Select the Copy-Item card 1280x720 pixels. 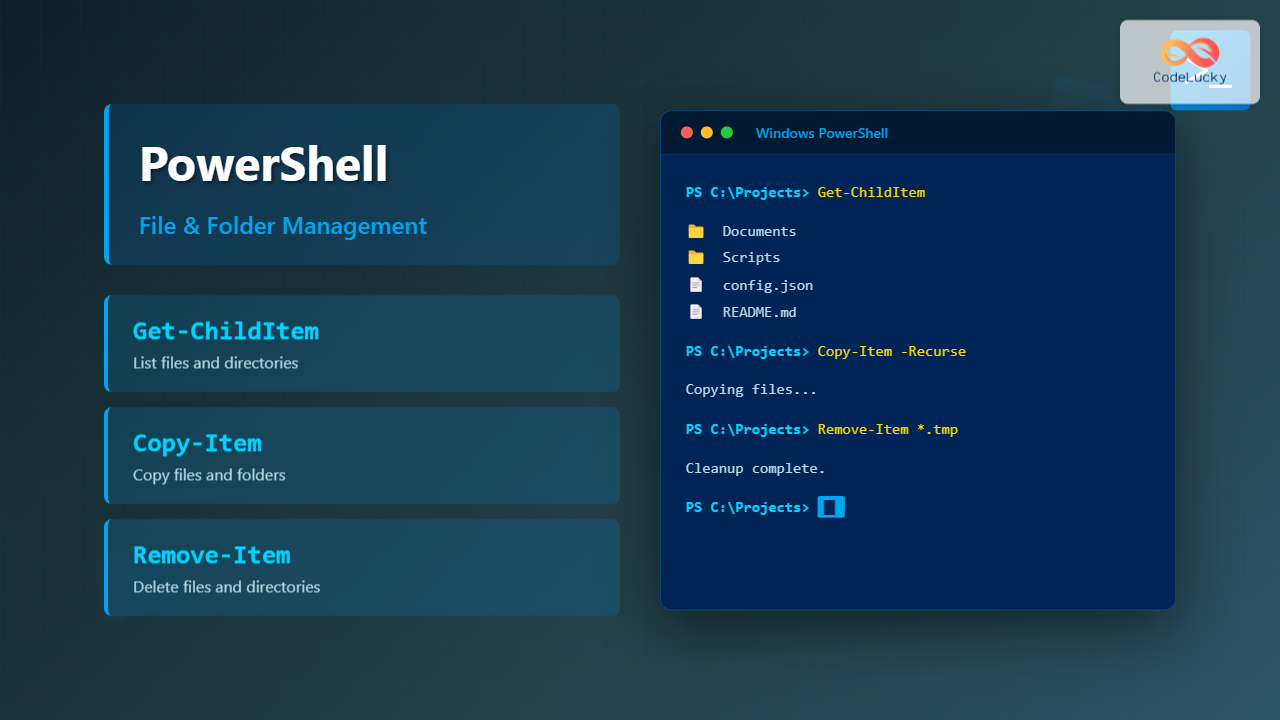(x=362, y=455)
